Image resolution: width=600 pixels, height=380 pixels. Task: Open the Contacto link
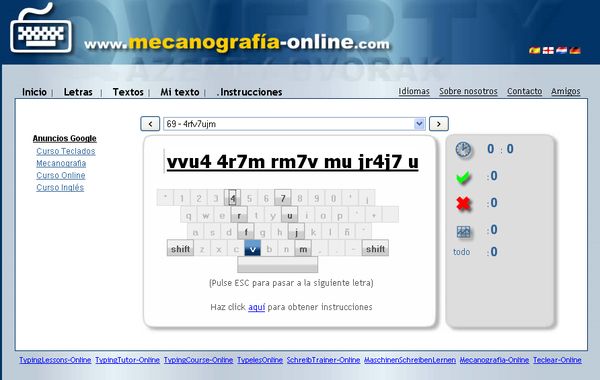click(x=525, y=91)
